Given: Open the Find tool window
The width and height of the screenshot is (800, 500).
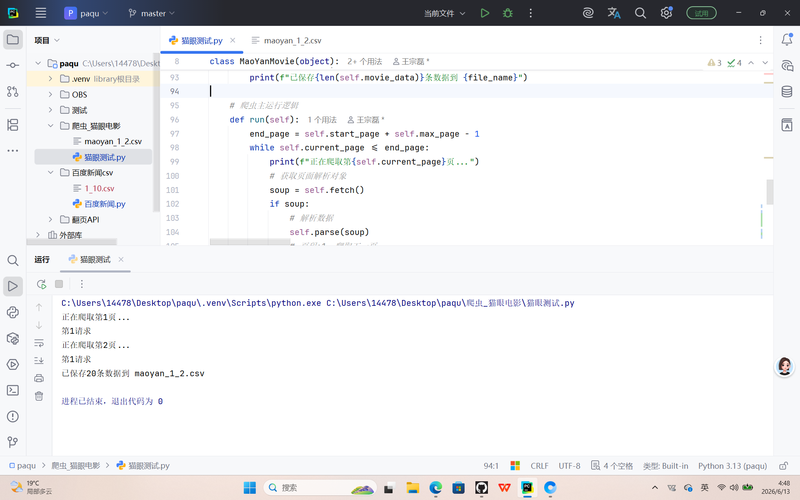Looking at the screenshot, I should point(13,261).
